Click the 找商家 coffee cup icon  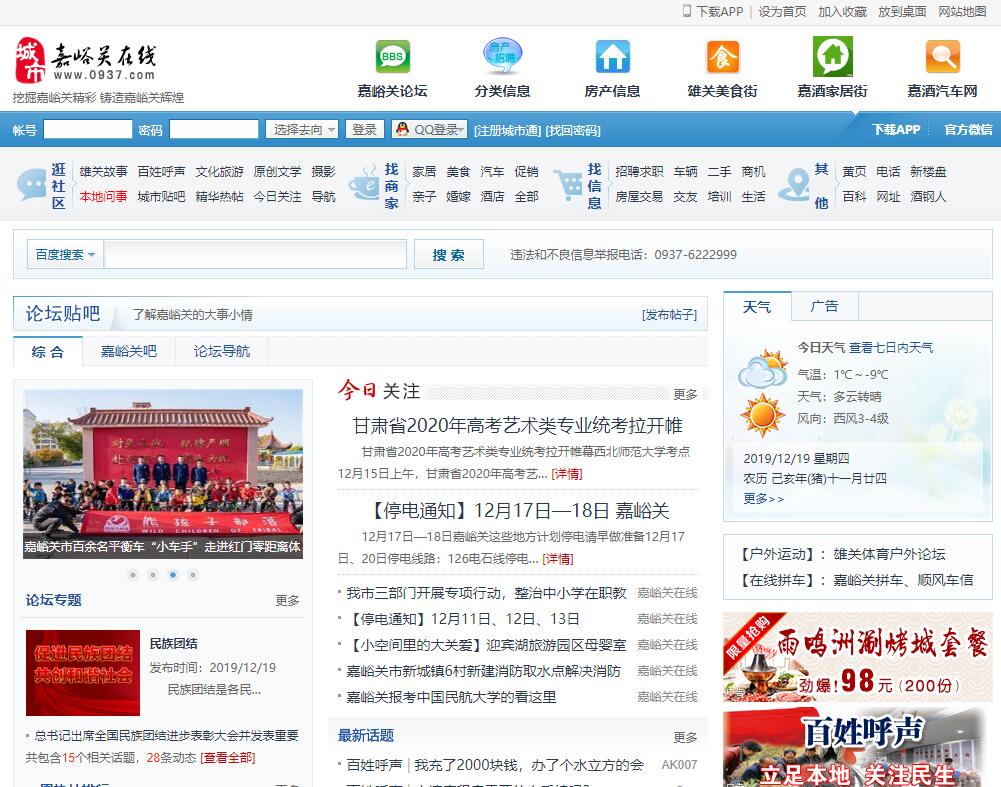tap(364, 183)
